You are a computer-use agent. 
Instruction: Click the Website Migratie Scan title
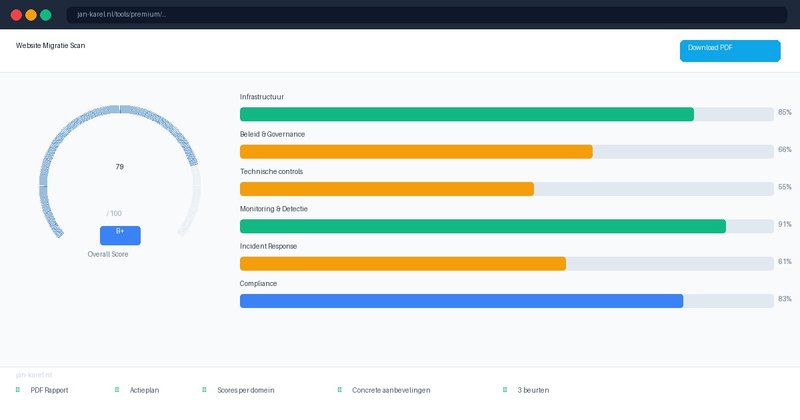click(50, 46)
